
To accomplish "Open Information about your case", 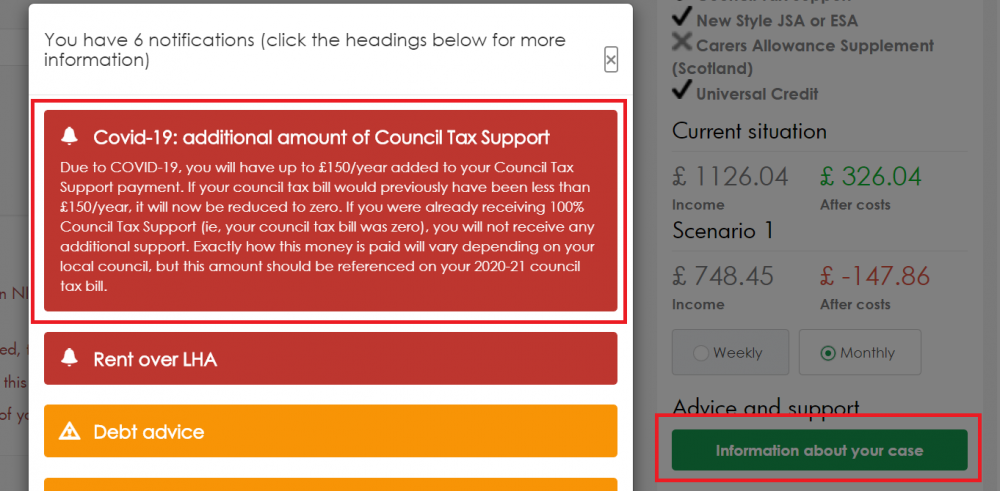I will [820, 450].
